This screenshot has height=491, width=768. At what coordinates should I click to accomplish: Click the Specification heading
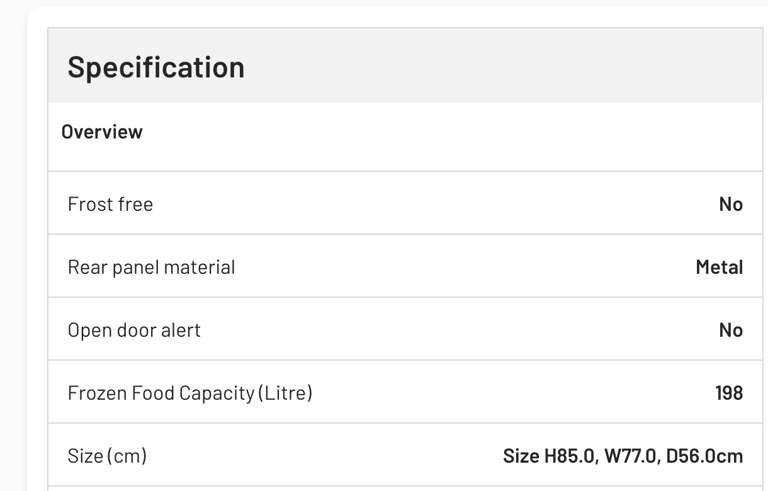click(x=156, y=67)
